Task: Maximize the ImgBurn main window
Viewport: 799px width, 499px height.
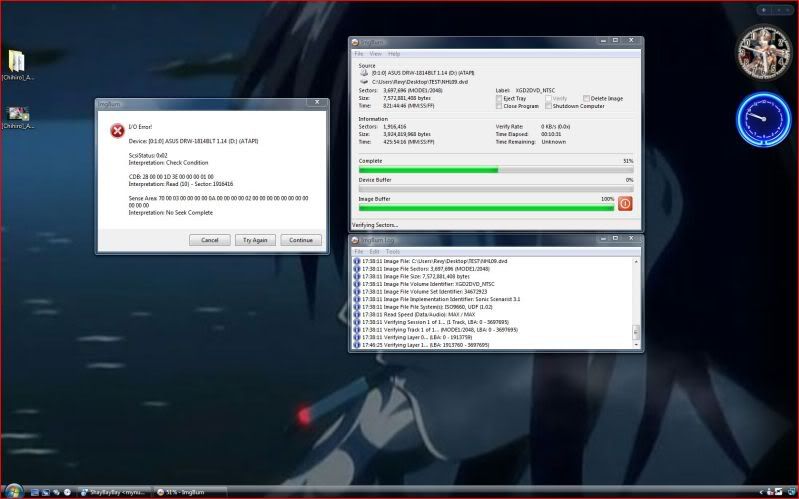Action: (x=616, y=40)
